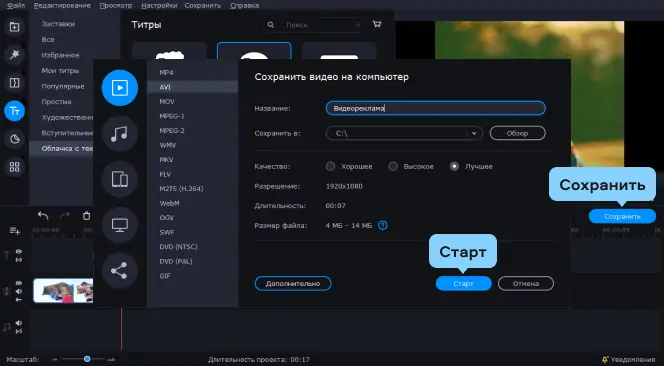Image resolution: width=664 pixels, height=366 pixels.
Task: Click the blue Старт button
Action: point(464,283)
